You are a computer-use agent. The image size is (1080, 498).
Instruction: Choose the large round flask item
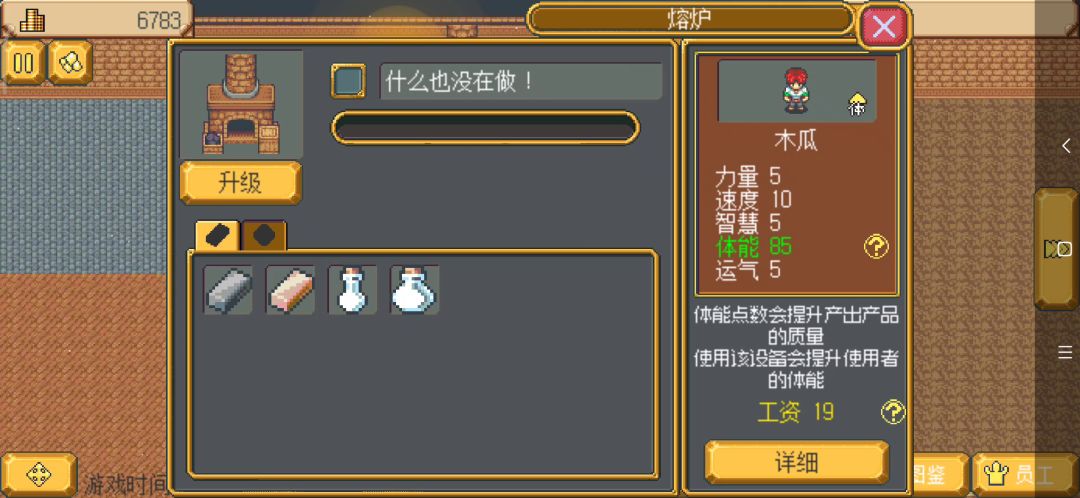[x=414, y=290]
